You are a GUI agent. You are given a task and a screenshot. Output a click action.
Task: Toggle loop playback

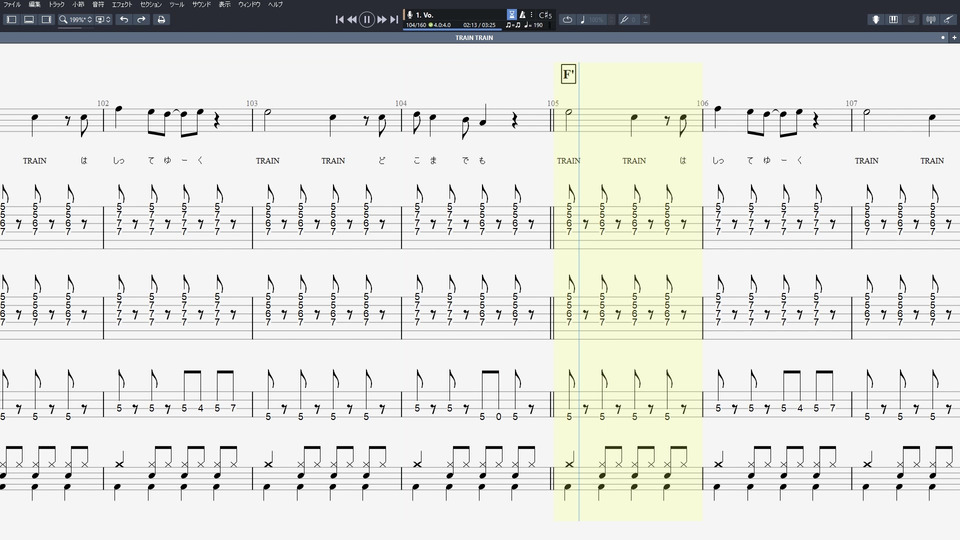coord(567,20)
